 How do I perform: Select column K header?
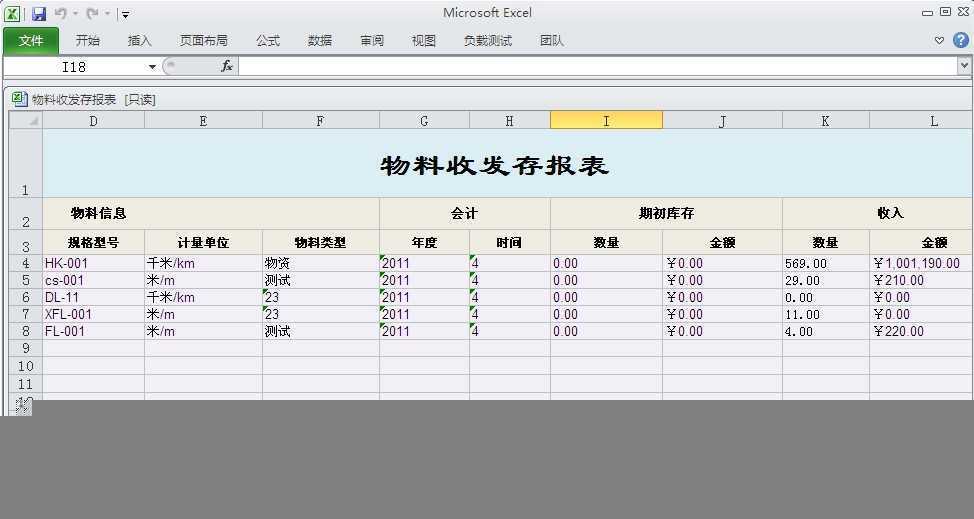coord(826,121)
